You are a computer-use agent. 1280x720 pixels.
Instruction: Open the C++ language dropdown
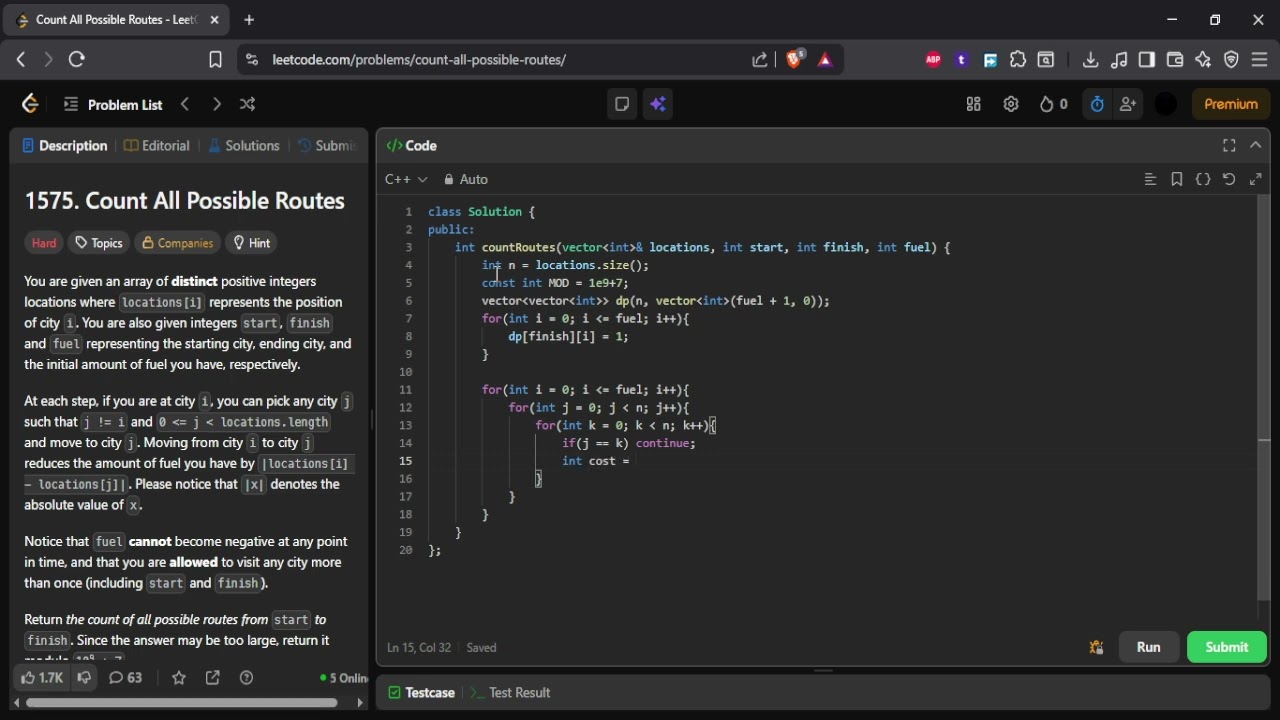[x=406, y=179]
